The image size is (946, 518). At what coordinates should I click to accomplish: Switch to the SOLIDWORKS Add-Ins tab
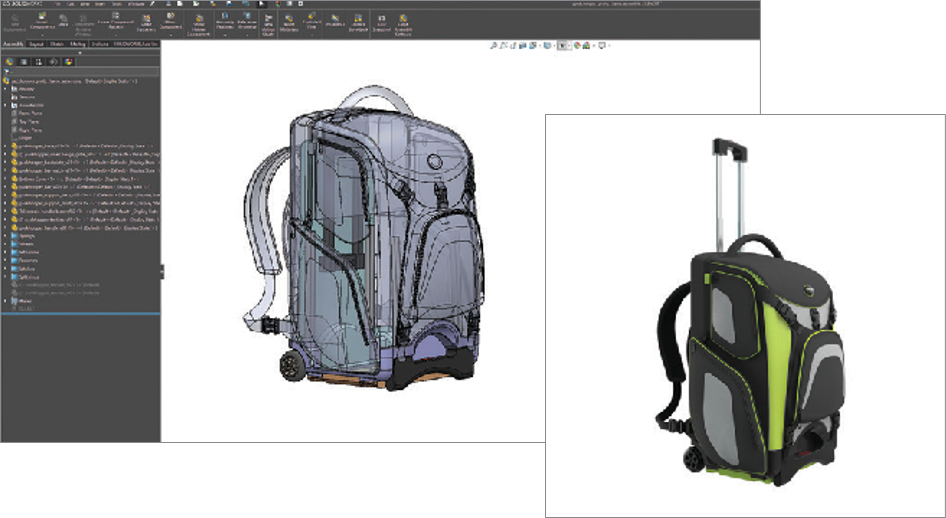(135, 44)
